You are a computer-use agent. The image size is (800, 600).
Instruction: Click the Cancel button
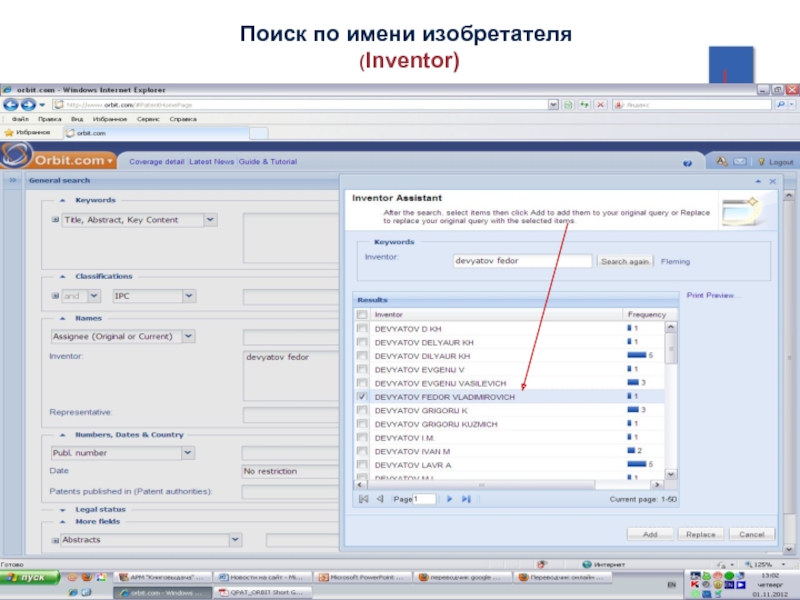752,534
